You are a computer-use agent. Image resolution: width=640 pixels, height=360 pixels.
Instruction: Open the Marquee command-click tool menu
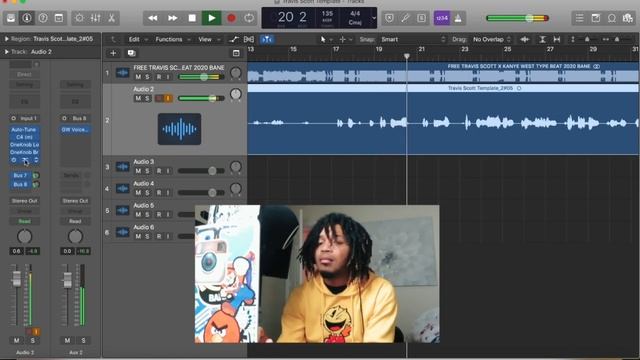(345, 40)
